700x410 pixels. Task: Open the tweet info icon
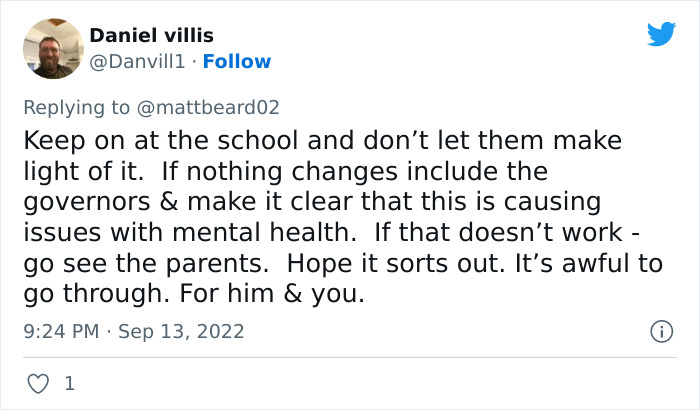click(x=660, y=330)
